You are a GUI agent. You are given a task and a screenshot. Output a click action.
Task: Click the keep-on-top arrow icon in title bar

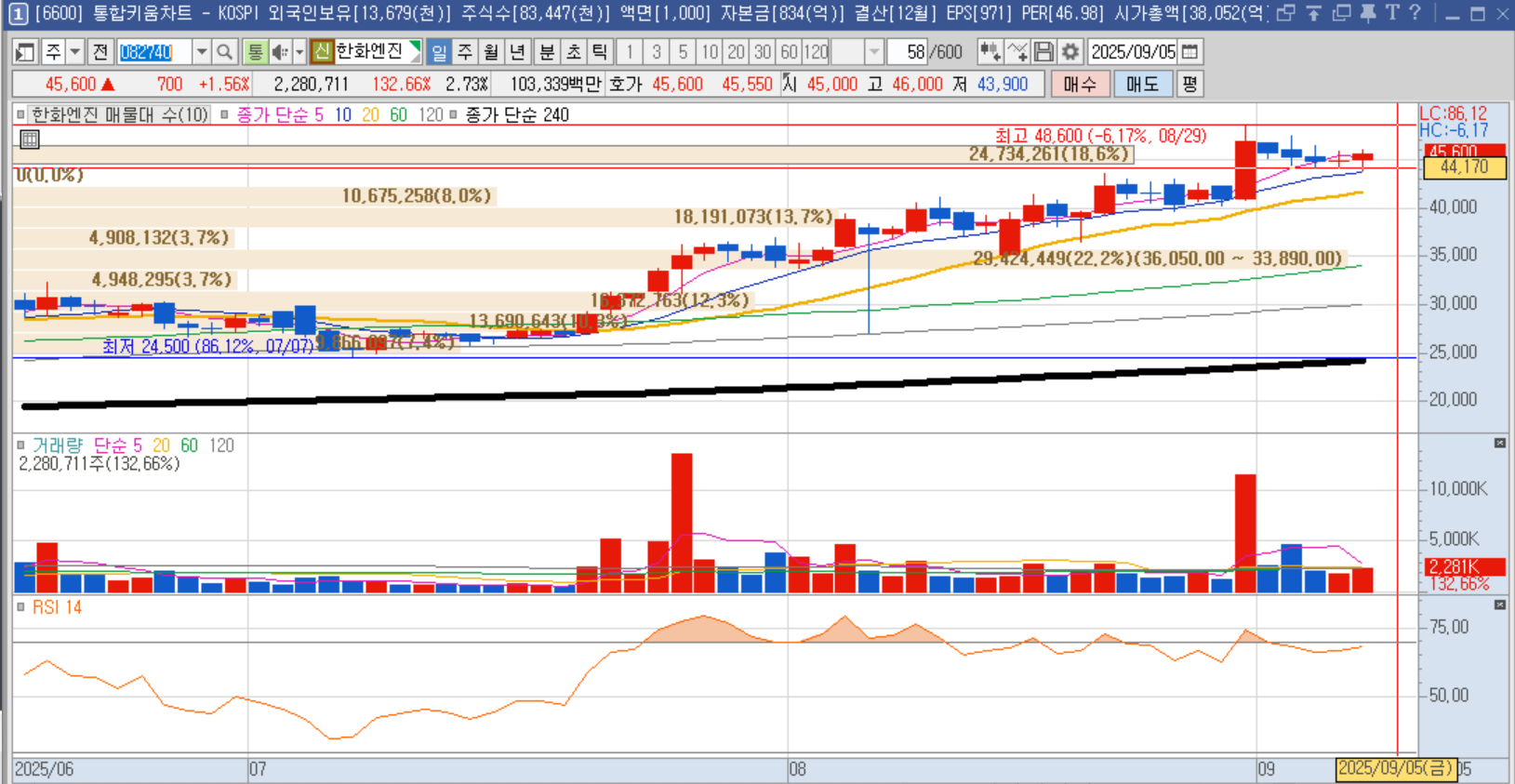(x=1313, y=13)
